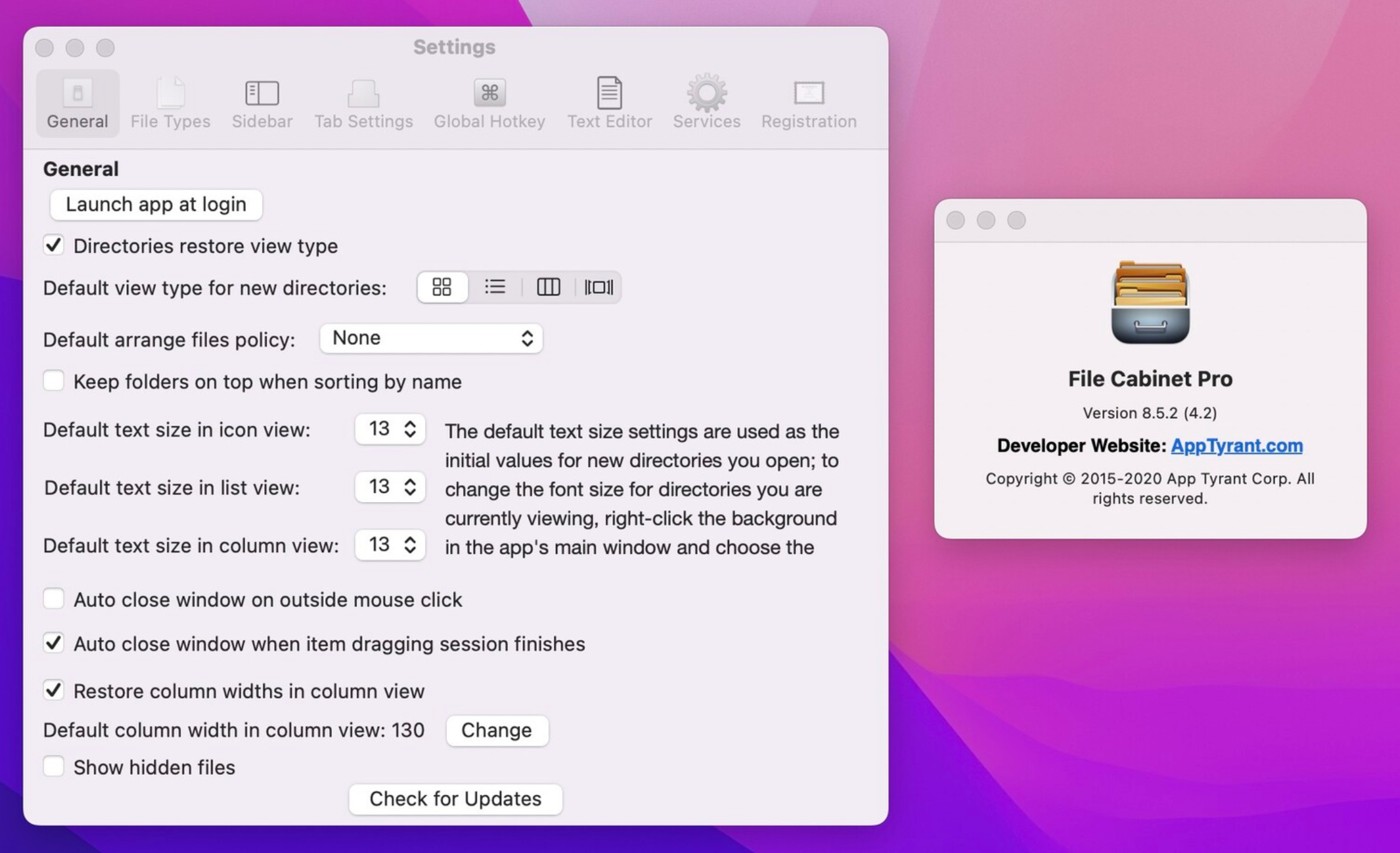The image size is (1400, 853).
Task: Click the Settings window title
Action: coord(454,47)
